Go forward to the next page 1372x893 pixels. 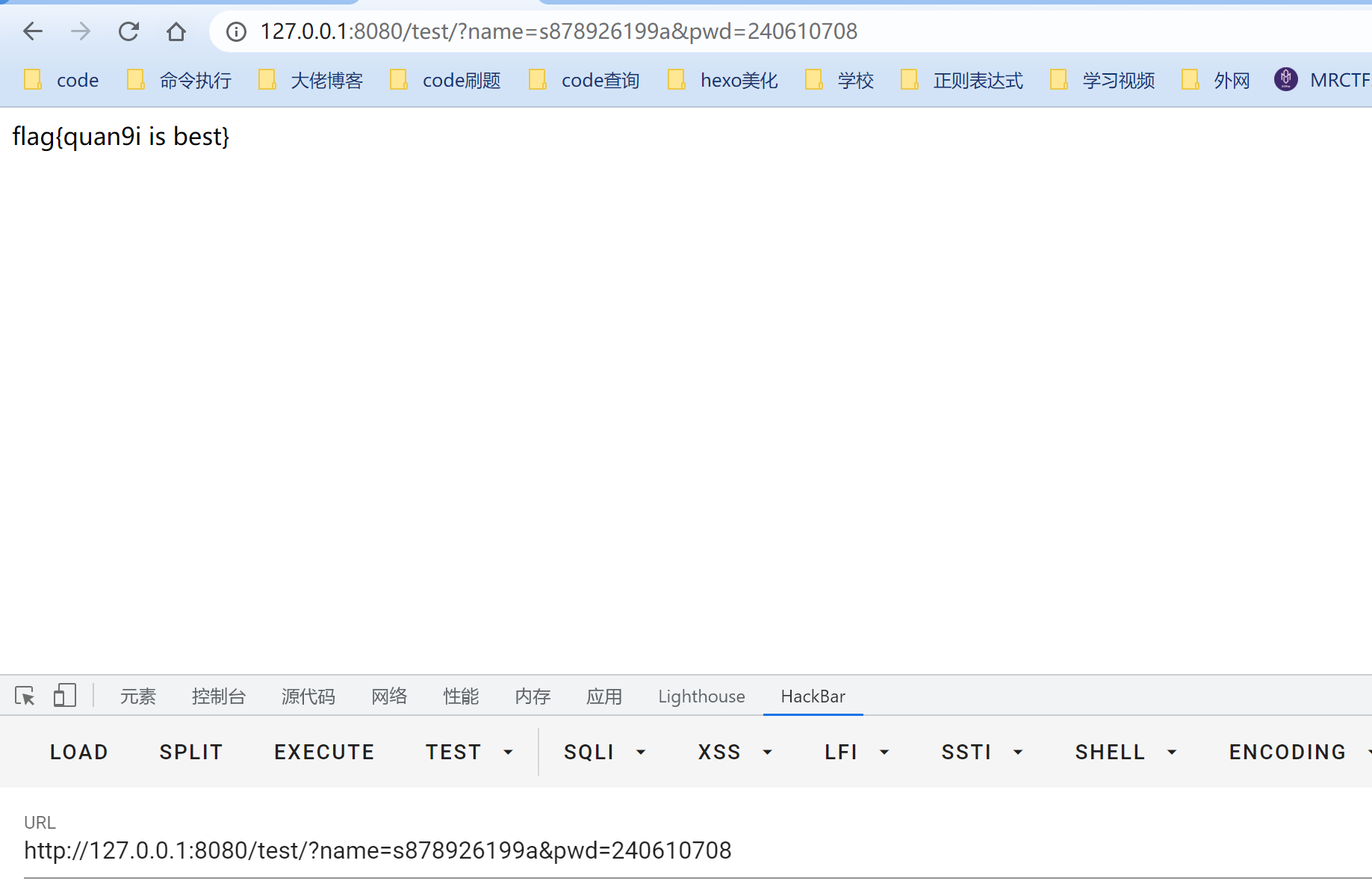point(81,31)
